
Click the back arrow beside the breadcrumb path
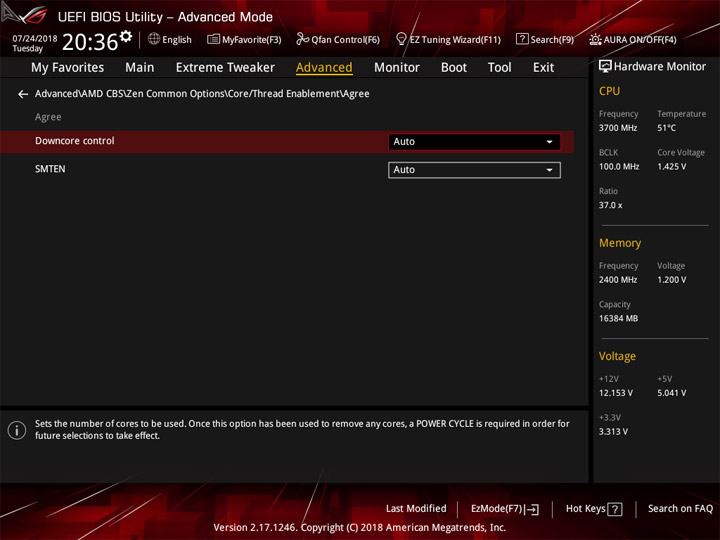22,94
